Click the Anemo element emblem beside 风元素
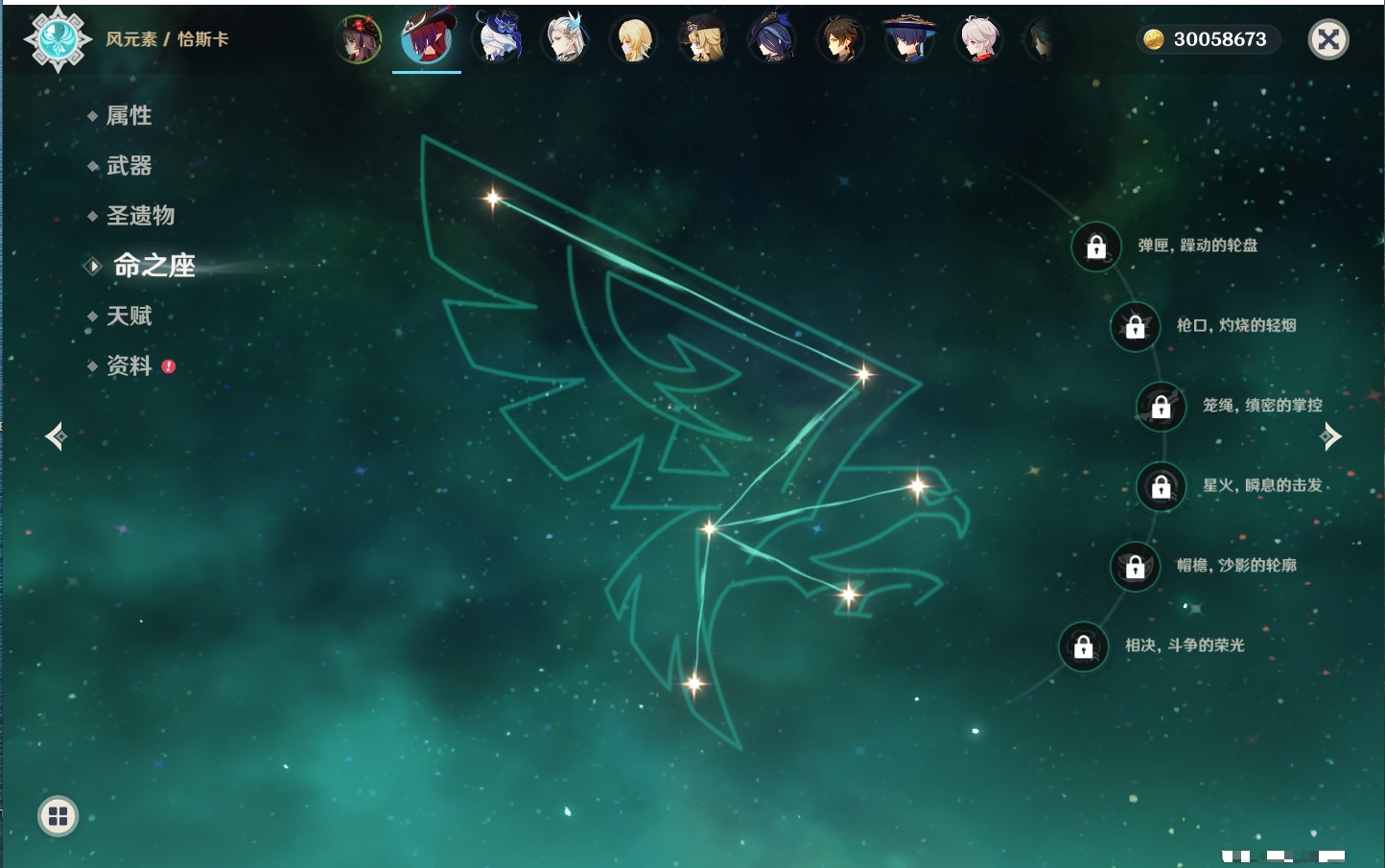Image resolution: width=1385 pixels, height=868 pixels. [x=58, y=39]
